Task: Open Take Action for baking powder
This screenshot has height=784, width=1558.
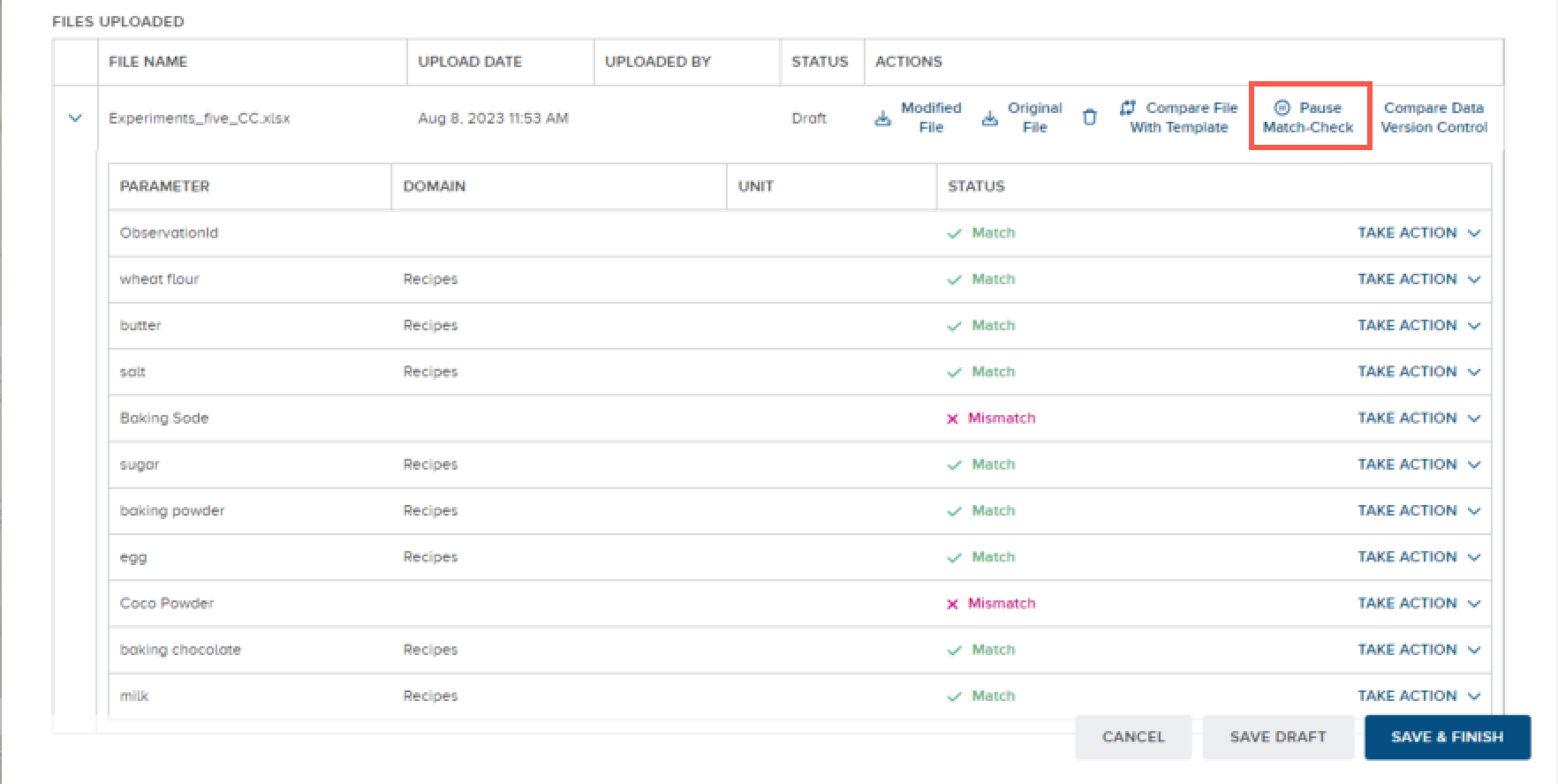Action: [1418, 511]
